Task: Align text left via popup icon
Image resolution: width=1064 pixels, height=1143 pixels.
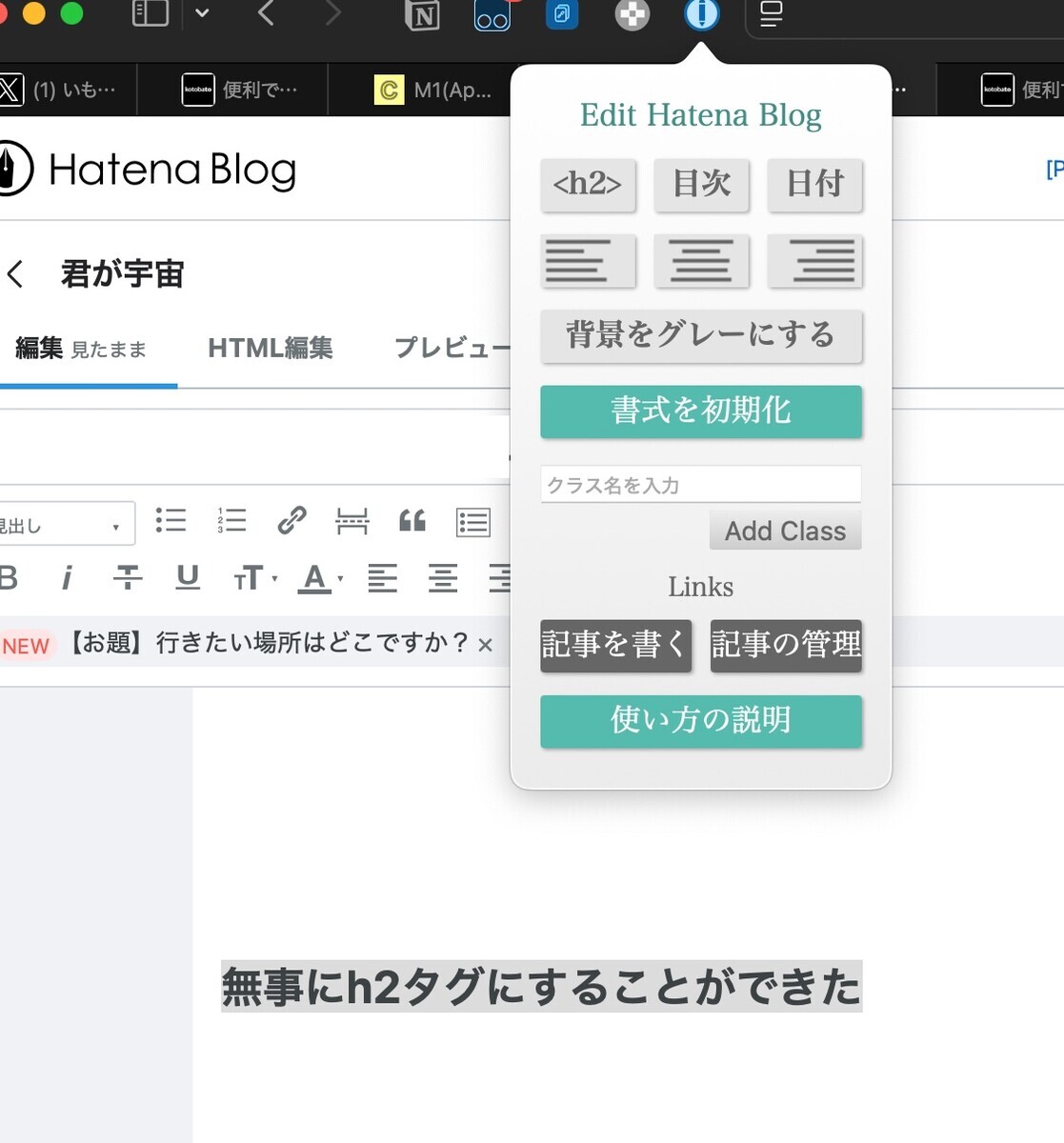Action: tap(588, 260)
